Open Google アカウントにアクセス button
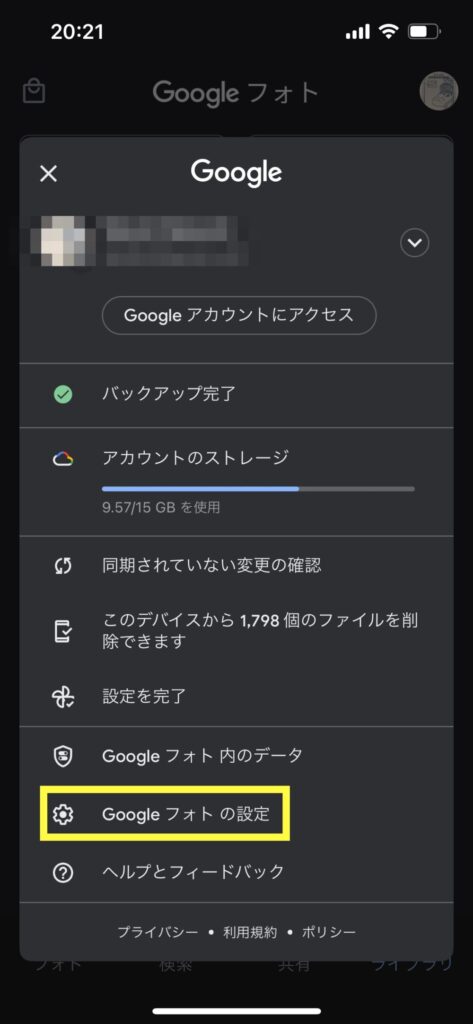Image resolution: width=473 pixels, height=1024 pixels. (239, 315)
